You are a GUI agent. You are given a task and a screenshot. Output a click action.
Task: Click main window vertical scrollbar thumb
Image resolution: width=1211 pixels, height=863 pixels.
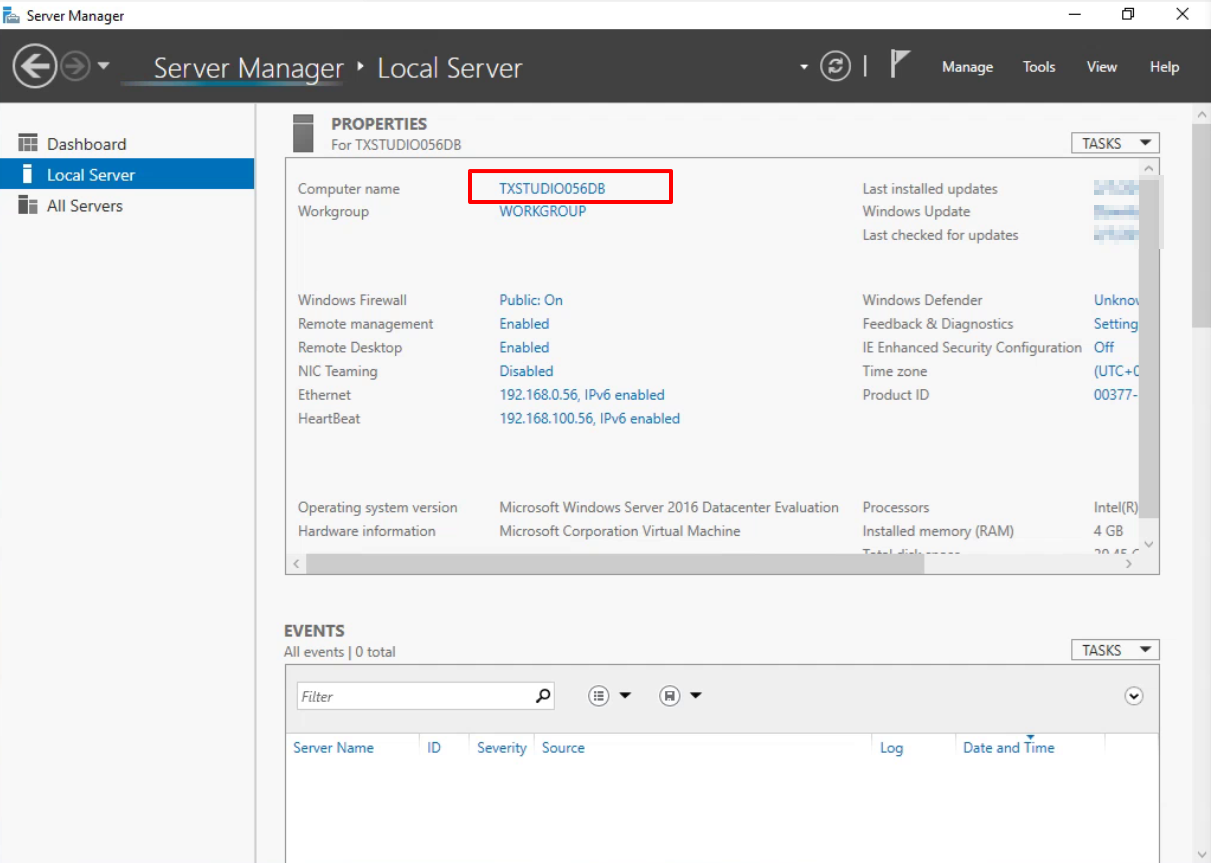tap(1202, 225)
